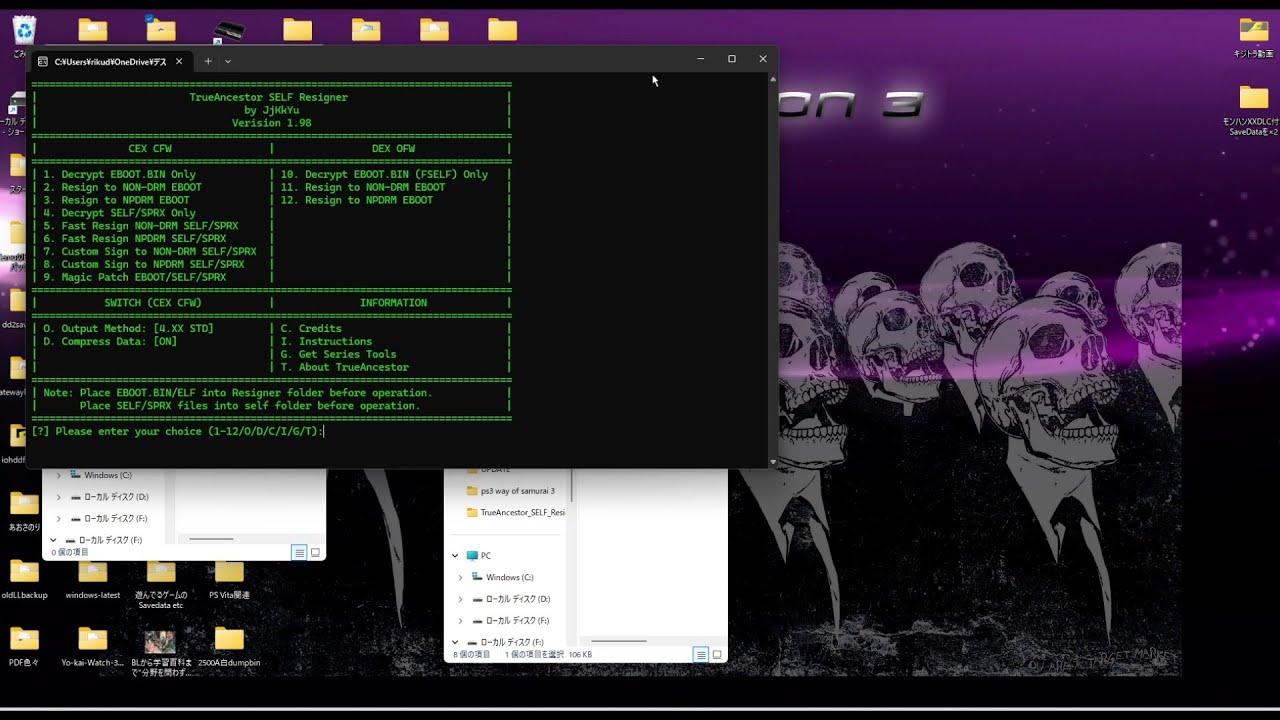This screenshot has width=1280, height=720.
Task: Open the PDF色々 desktop folder
Action: pyautogui.click(x=24, y=646)
